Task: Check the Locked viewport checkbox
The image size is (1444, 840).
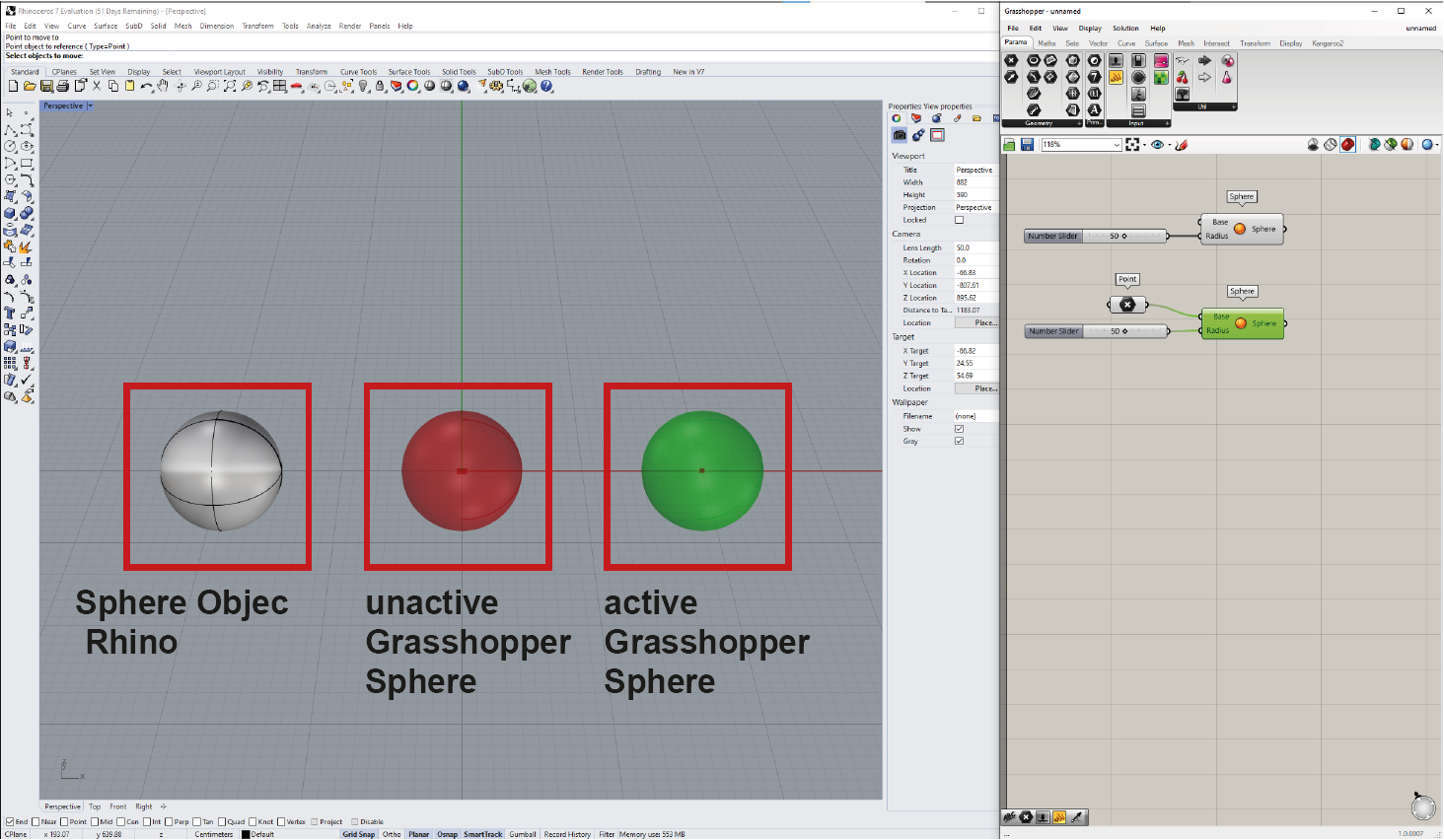Action: pyautogui.click(x=959, y=220)
